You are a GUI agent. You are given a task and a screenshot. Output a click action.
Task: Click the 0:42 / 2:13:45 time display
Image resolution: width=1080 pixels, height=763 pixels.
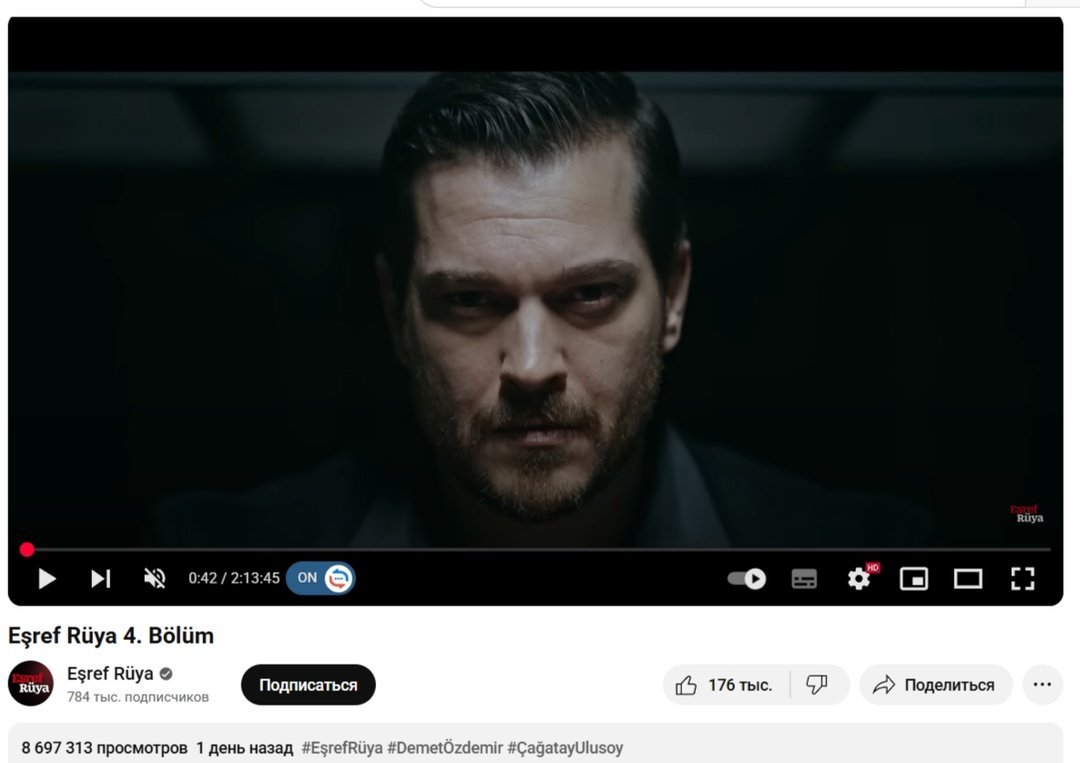click(234, 578)
